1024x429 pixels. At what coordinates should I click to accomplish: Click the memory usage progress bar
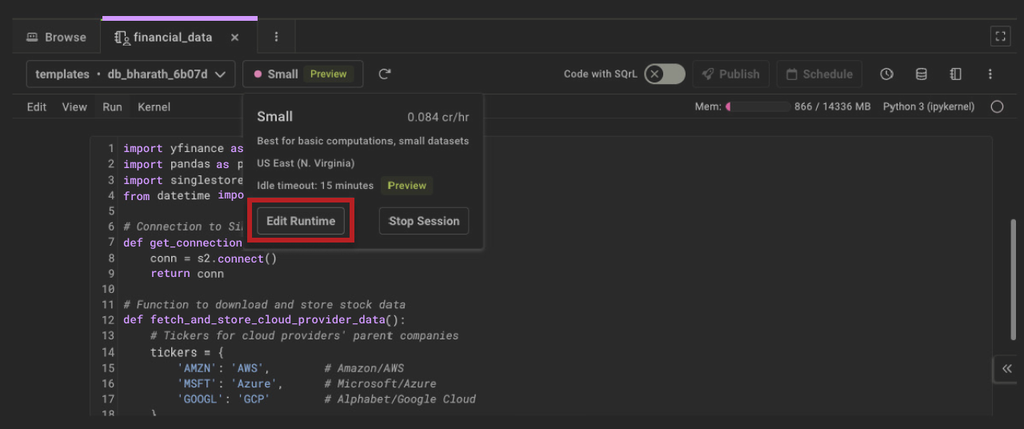pos(757,107)
